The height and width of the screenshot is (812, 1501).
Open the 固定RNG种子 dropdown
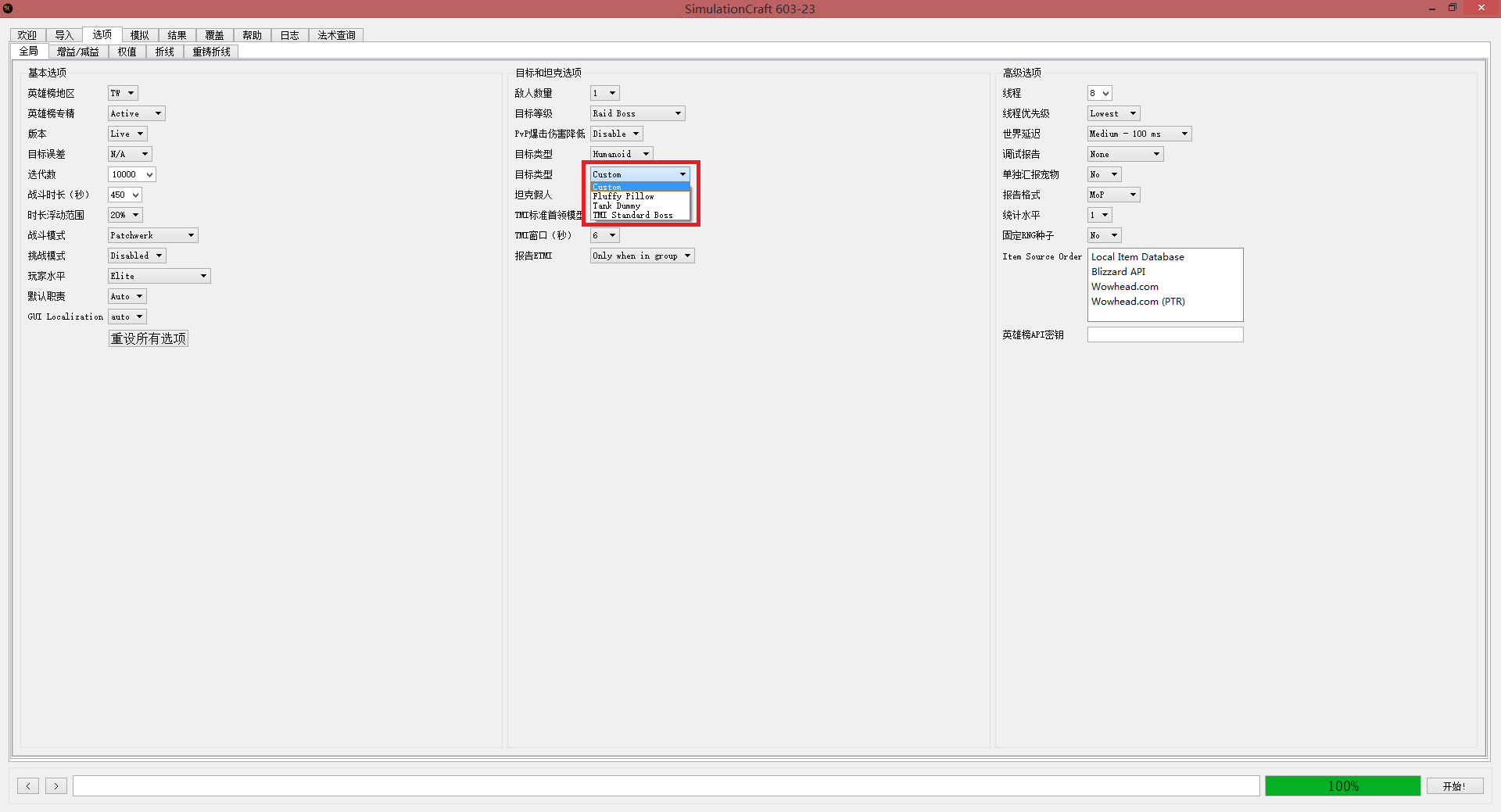point(1105,235)
